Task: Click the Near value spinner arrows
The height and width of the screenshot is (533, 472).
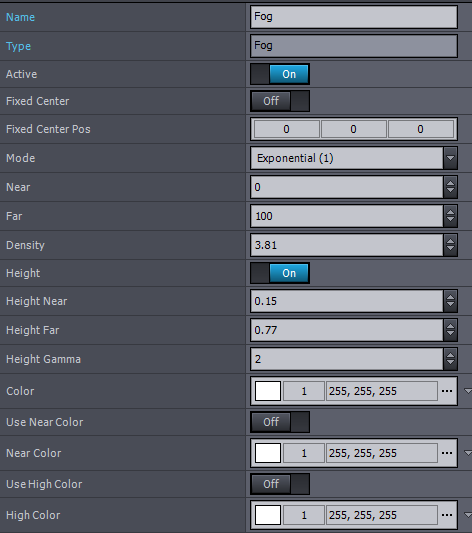Action: click(x=450, y=187)
